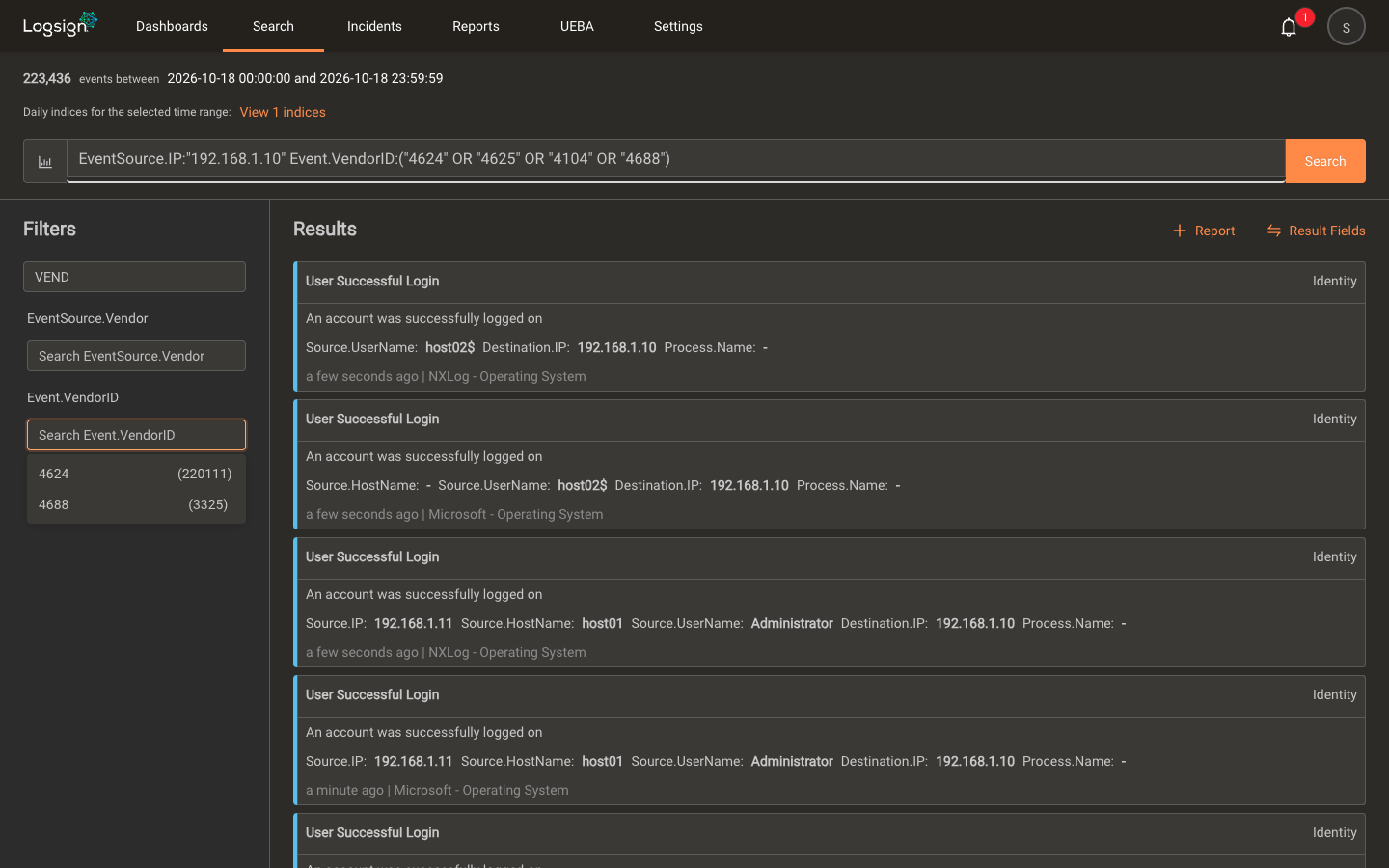Screen dimensions: 1389x868
Task: Click the first result's Identity tag
Action: (1334, 281)
